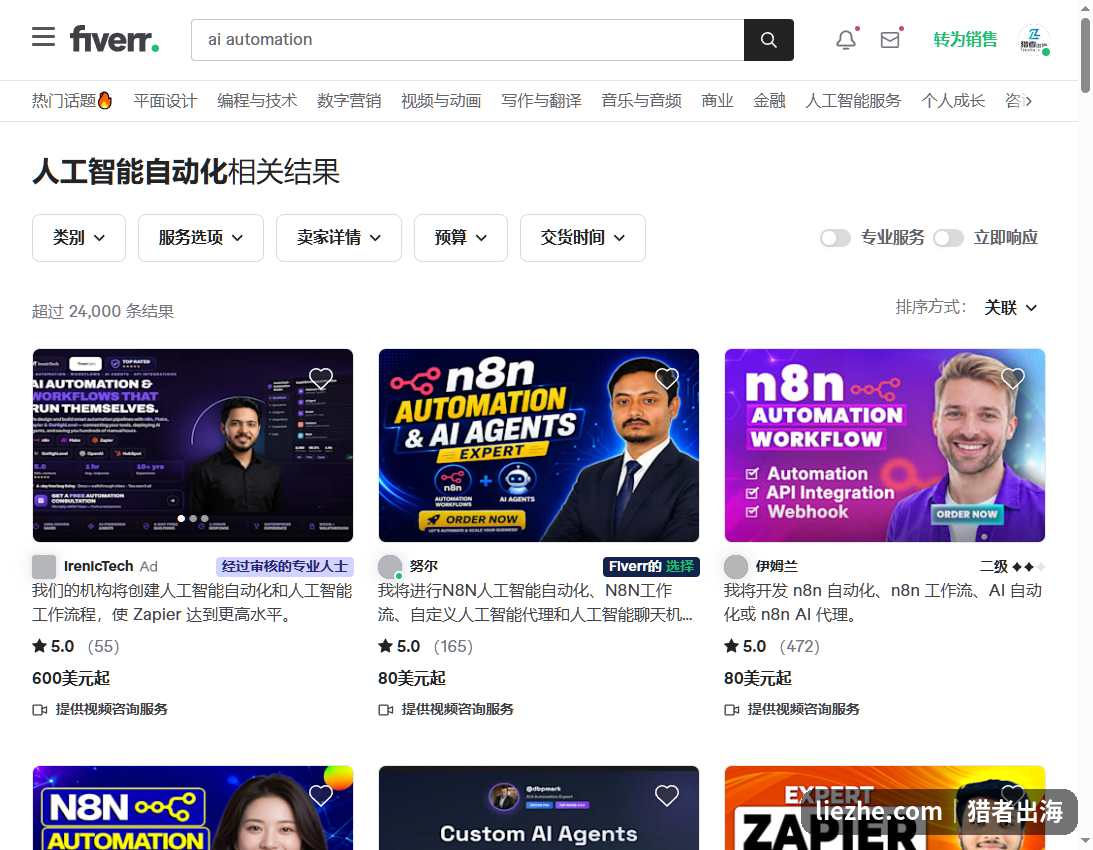This screenshot has height=850, width=1093.
Task: Click the 600美元起 price
Action: 71,678
